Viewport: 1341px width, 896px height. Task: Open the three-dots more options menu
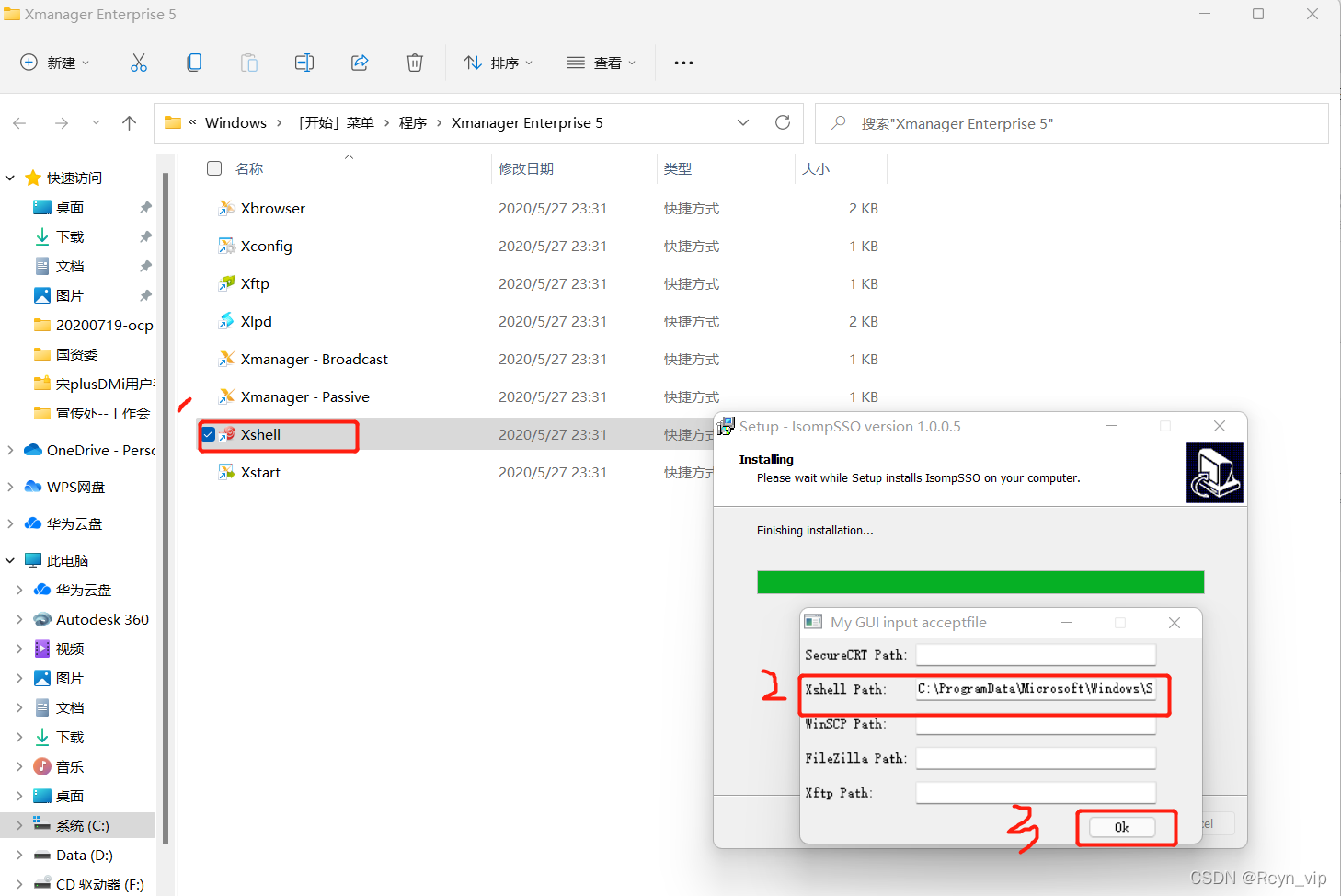pos(683,63)
